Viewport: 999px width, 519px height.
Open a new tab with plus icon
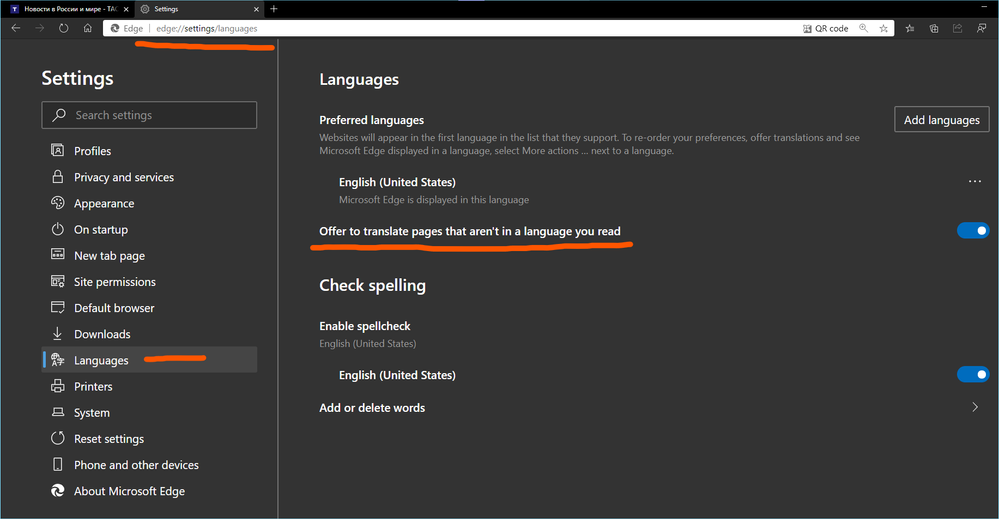click(274, 9)
